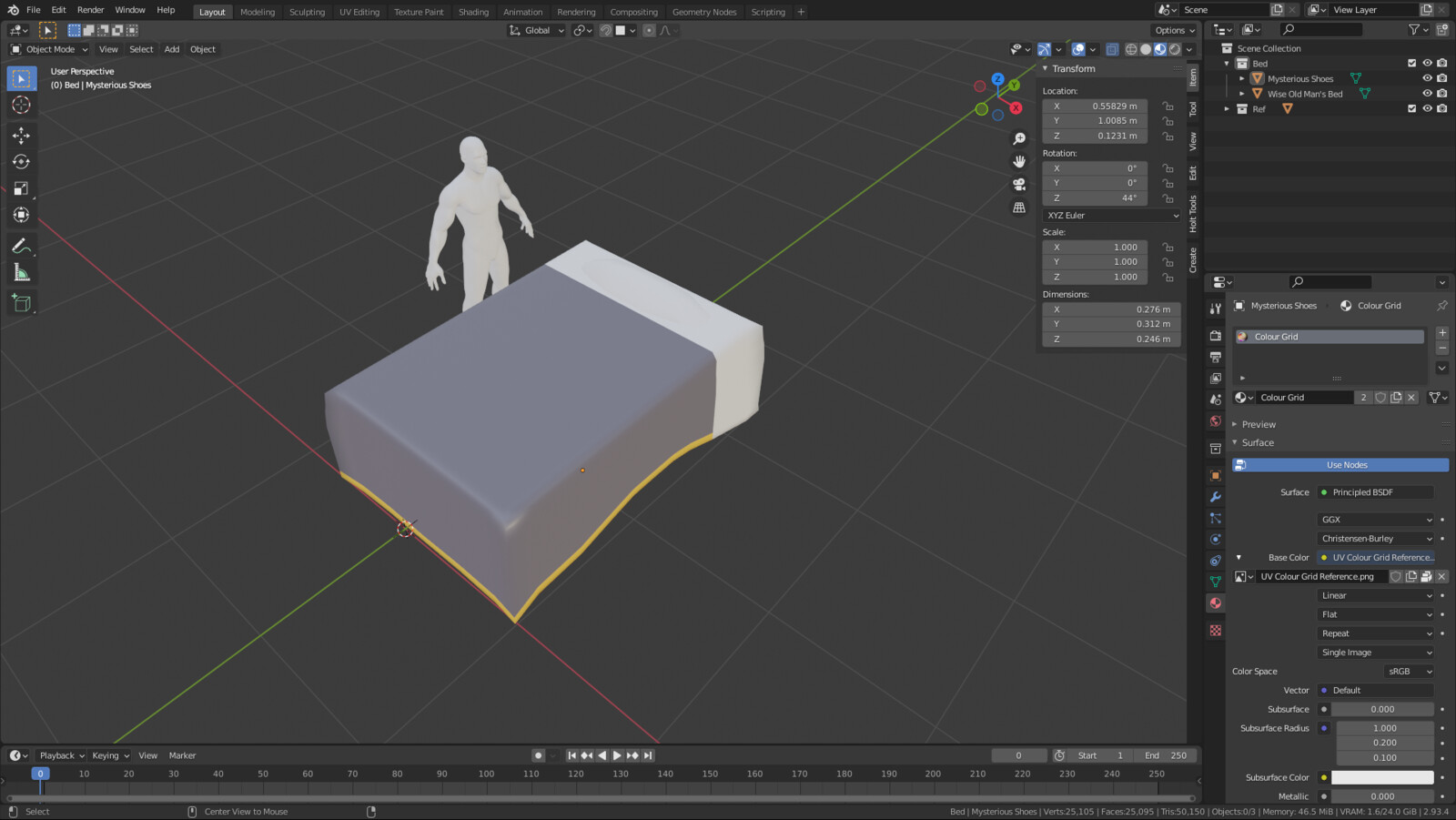Select the Add Cube tool

[21, 303]
